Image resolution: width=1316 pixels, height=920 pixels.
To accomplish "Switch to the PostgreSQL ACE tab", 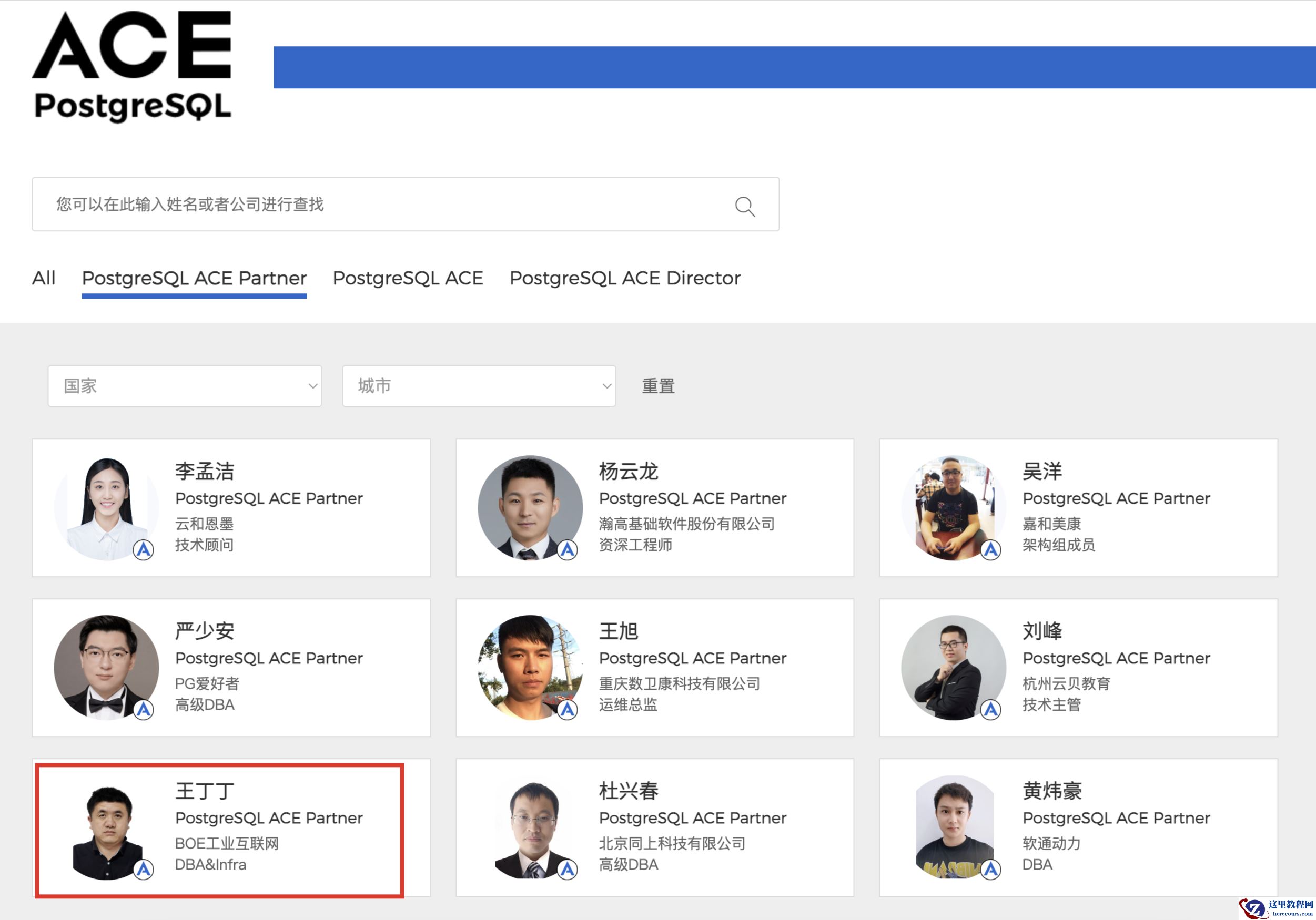I will coord(408,279).
